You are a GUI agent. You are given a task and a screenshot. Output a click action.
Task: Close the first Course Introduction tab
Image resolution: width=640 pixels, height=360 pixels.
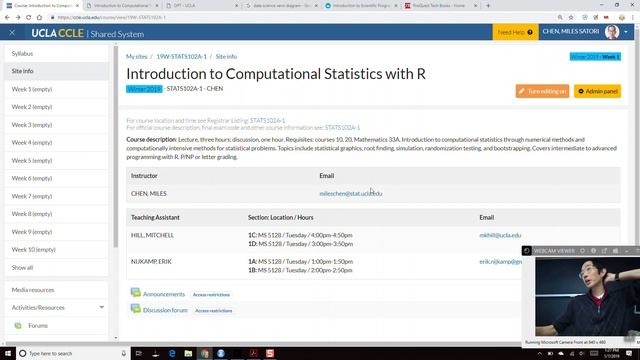(77, 6)
